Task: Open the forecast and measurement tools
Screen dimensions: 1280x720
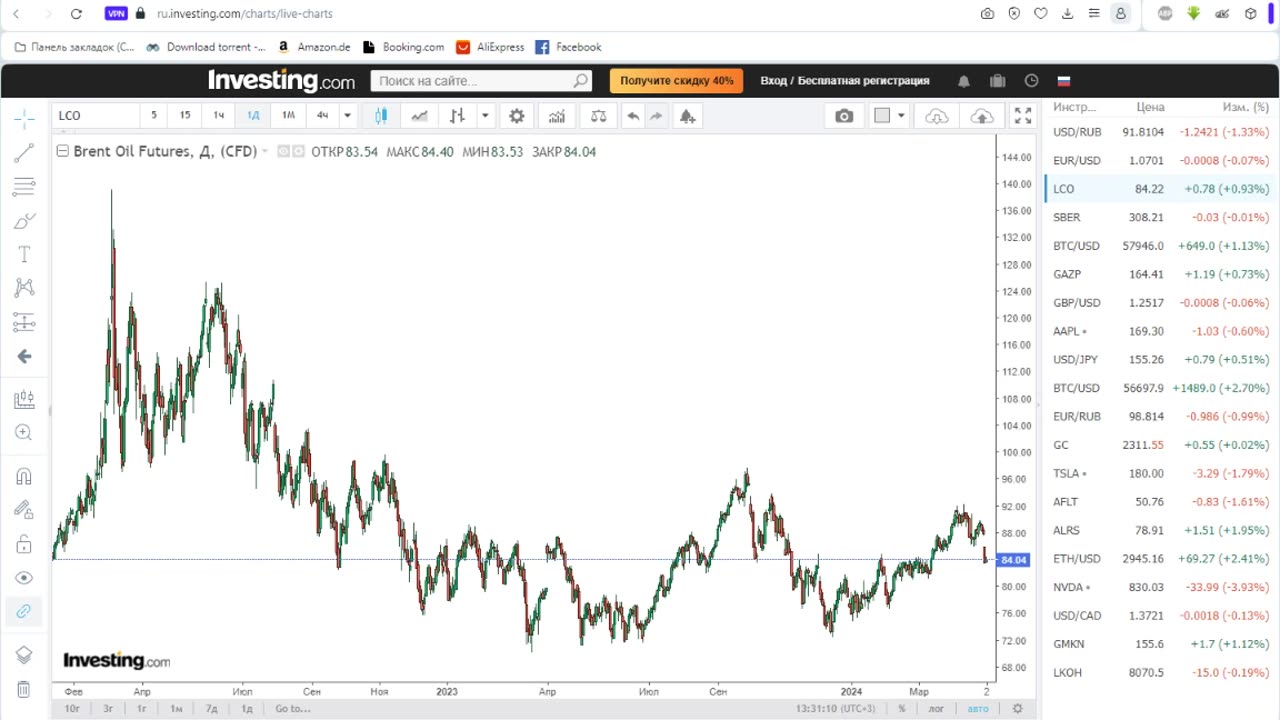Action: pyautogui.click(x=24, y=322)
